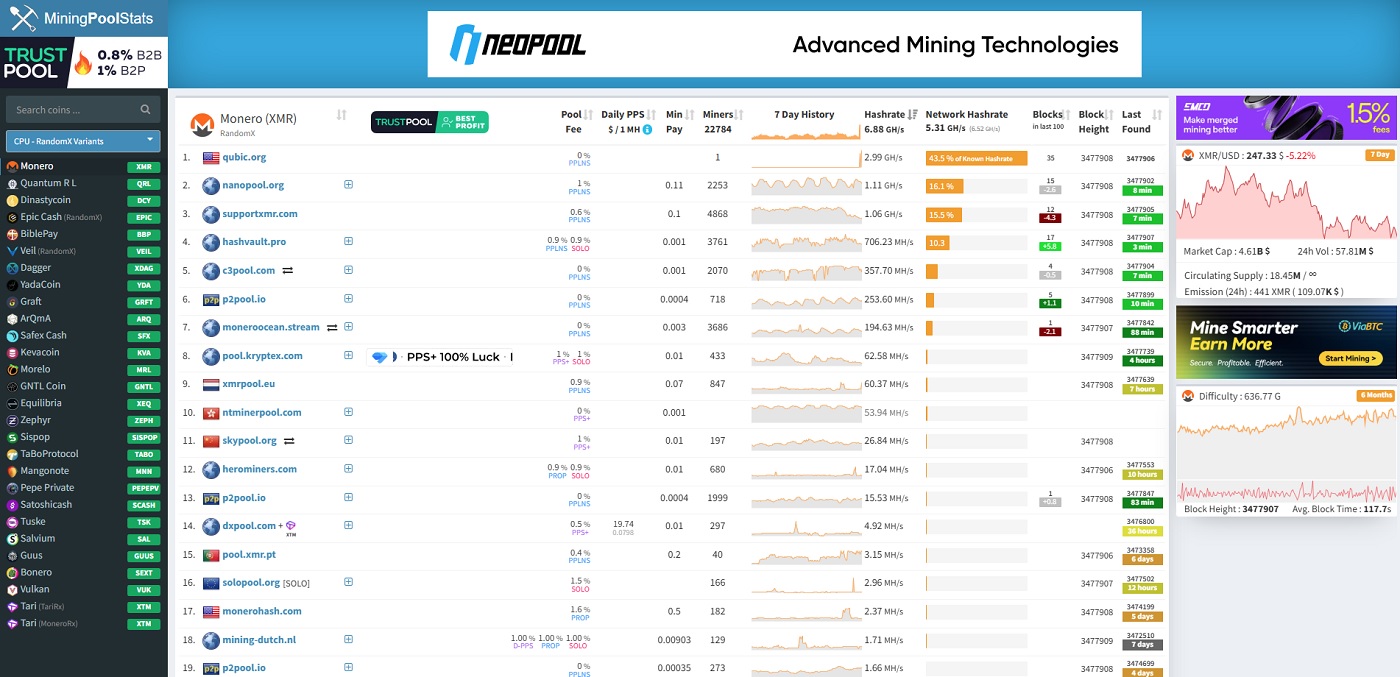Click the Monero icon in XMR/USD chart header

pos(1188,156)
